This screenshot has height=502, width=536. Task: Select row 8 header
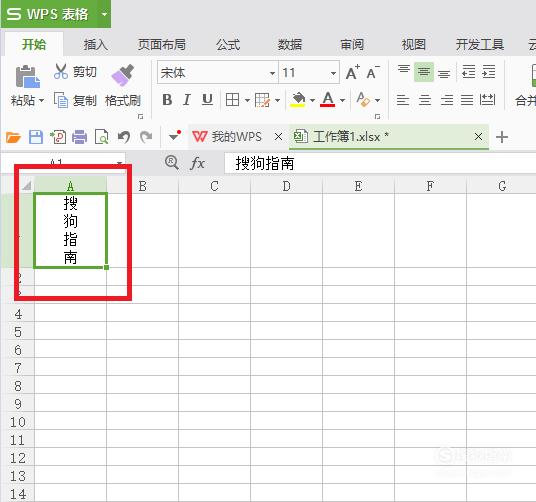pyautogui.click(x=18, y=386)
